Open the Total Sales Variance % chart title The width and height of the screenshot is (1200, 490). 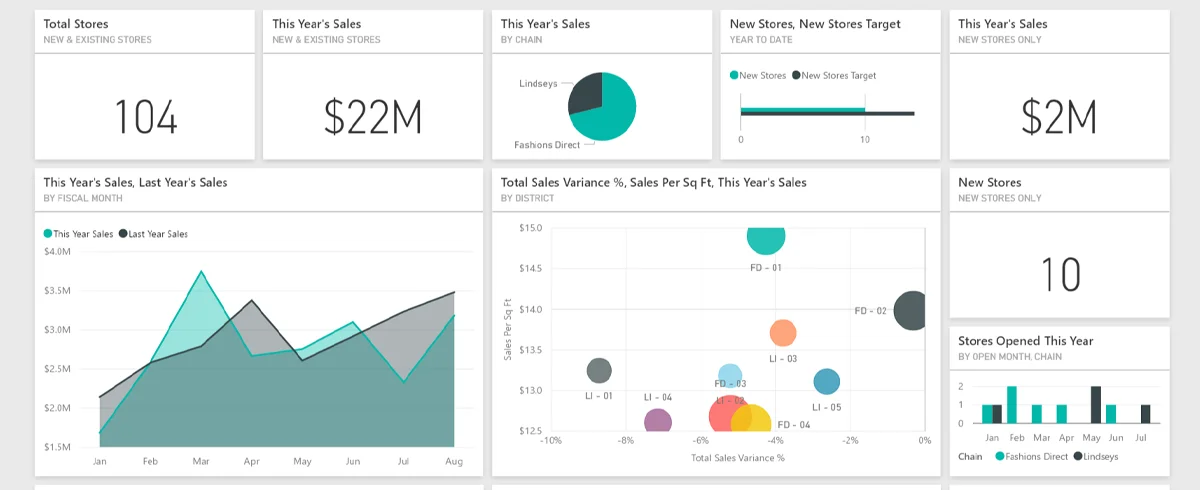654,182
